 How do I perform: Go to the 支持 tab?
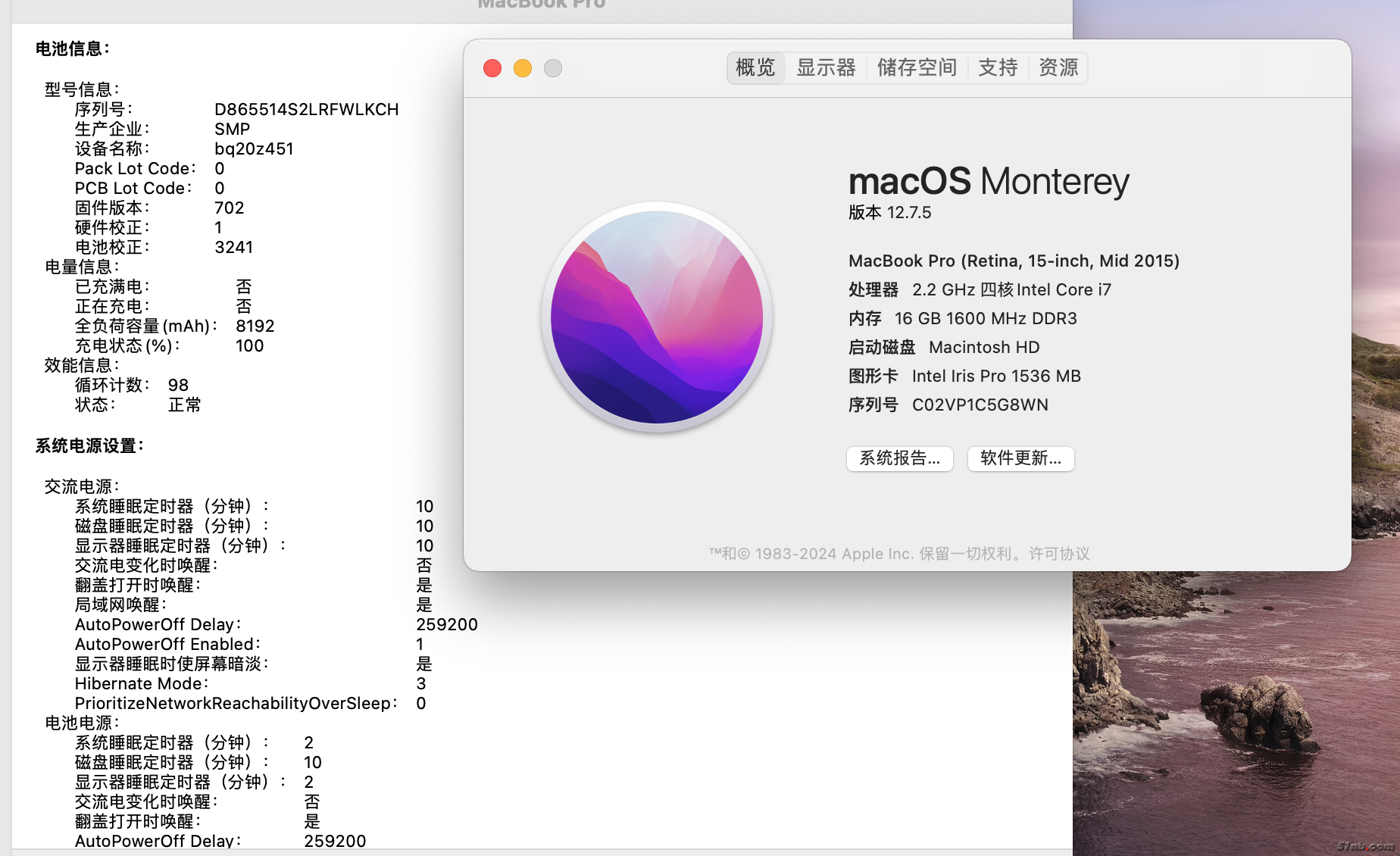point(998,68)
